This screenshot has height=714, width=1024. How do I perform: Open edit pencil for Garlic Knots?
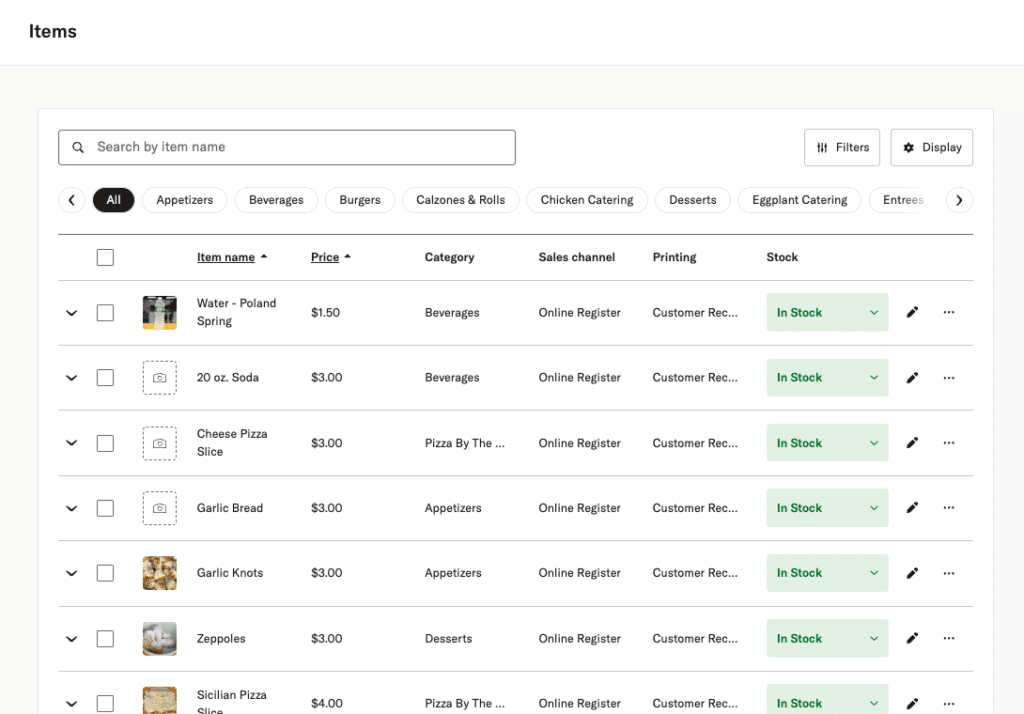click(912, 573)
